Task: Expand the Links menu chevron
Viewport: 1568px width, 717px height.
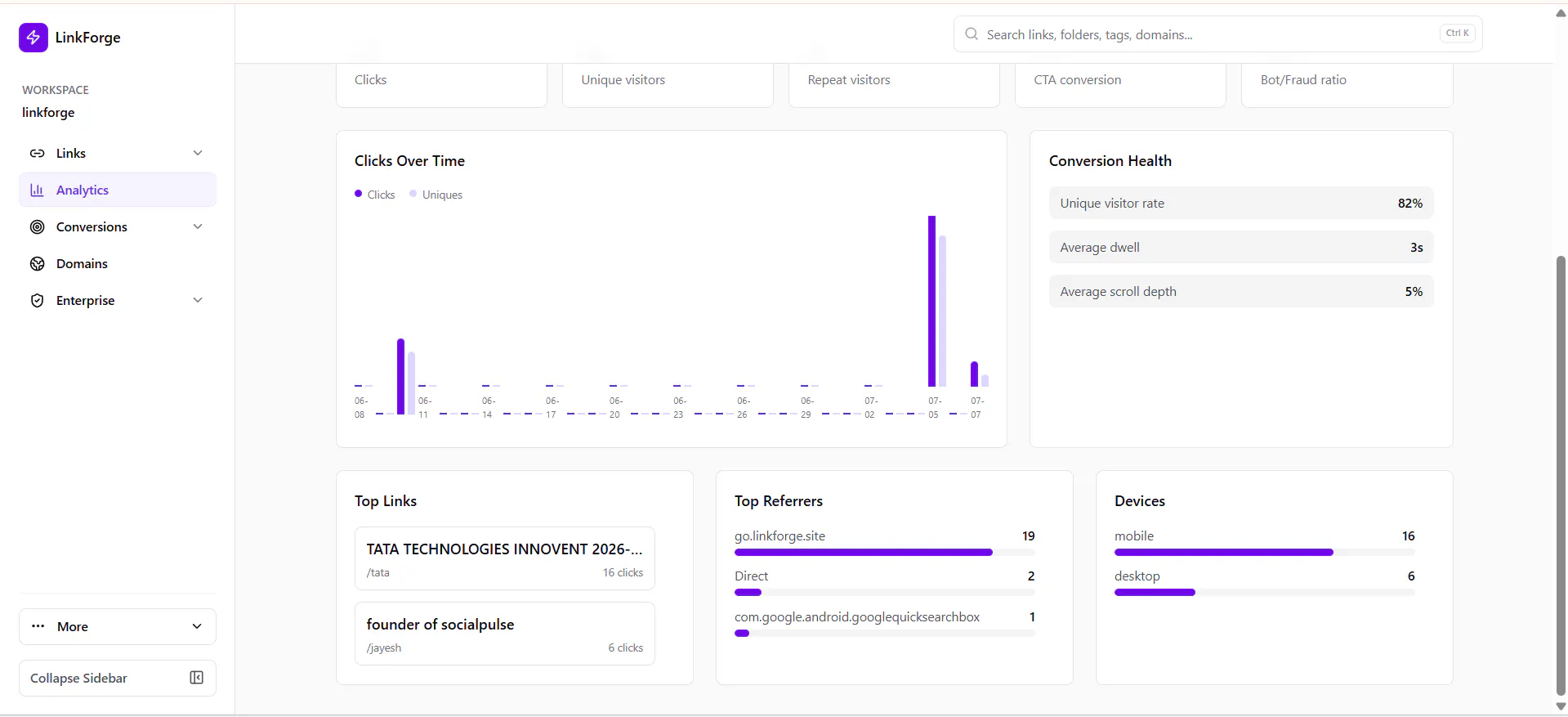Action: click(x=198, y=153)
